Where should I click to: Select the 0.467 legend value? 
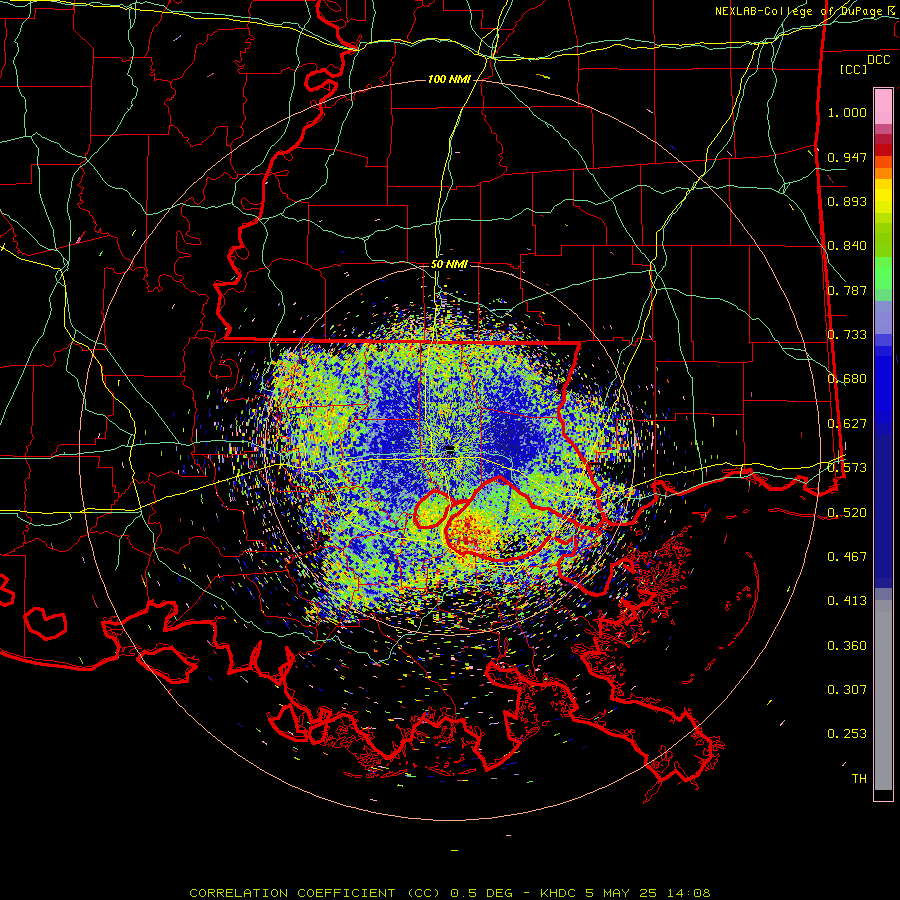click(847, 557)
